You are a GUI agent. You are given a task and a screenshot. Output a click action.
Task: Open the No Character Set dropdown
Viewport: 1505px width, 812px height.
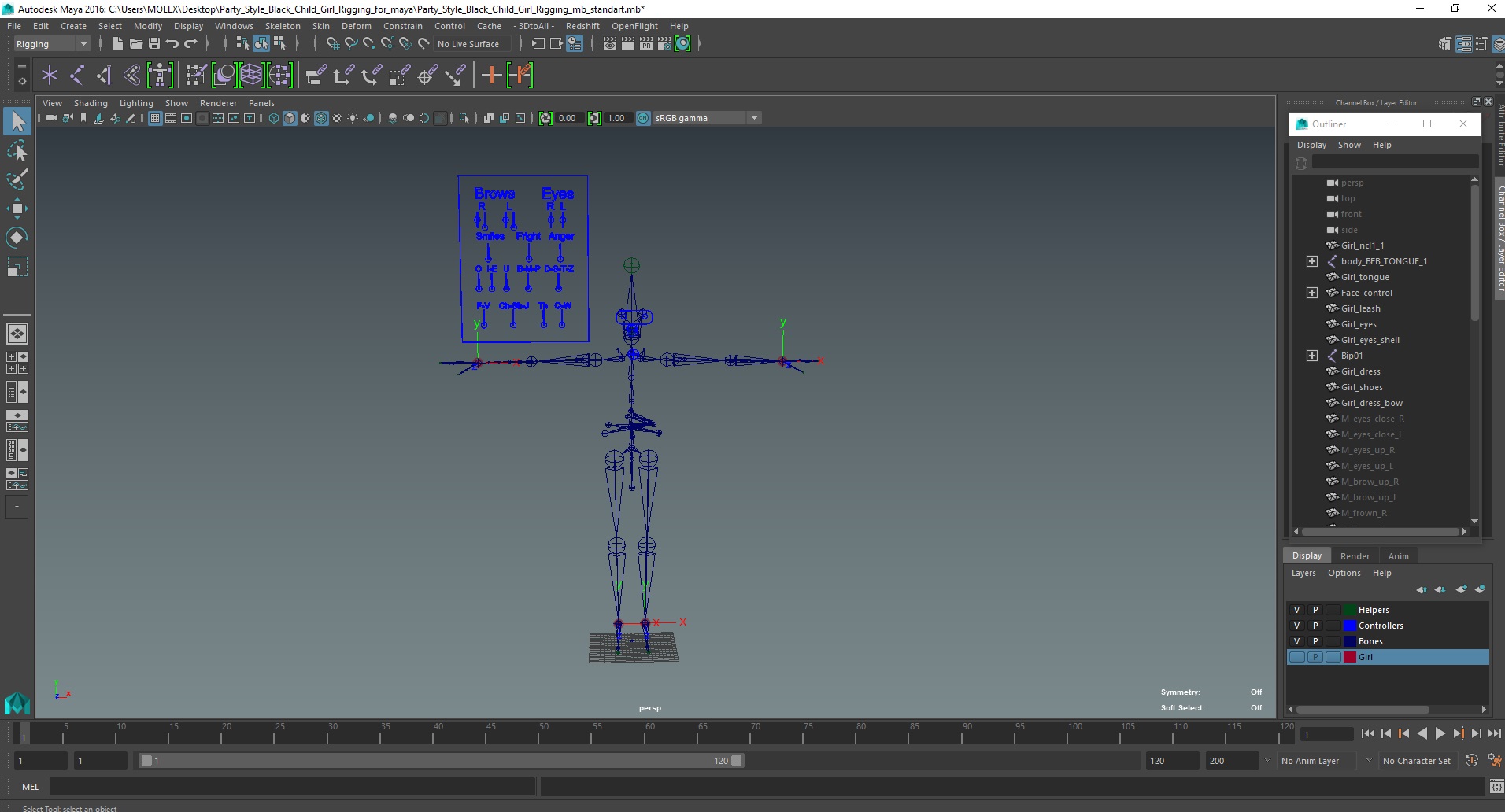(1417, 761)
